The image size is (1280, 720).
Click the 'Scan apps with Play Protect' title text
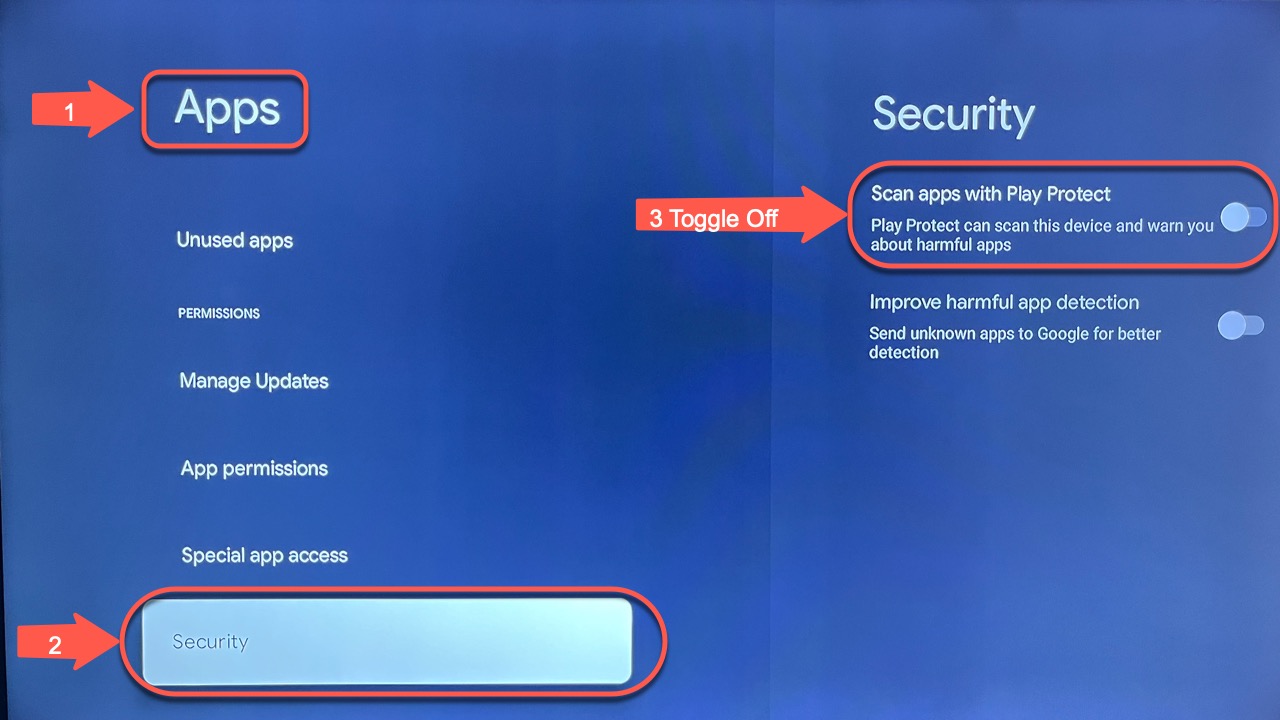991,194
